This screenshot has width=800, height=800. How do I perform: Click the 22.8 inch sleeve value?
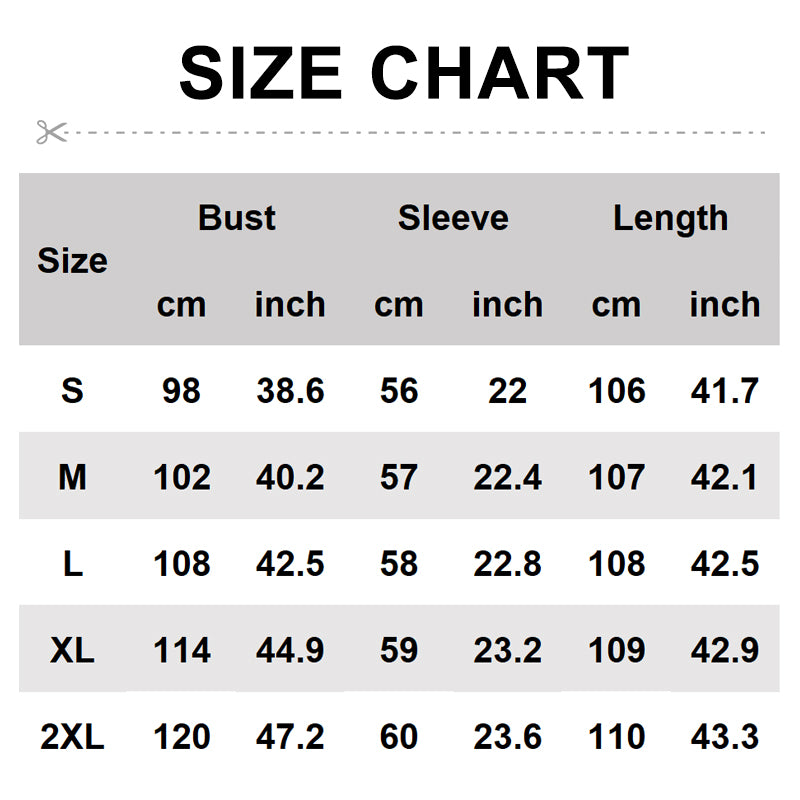point(507,565)
